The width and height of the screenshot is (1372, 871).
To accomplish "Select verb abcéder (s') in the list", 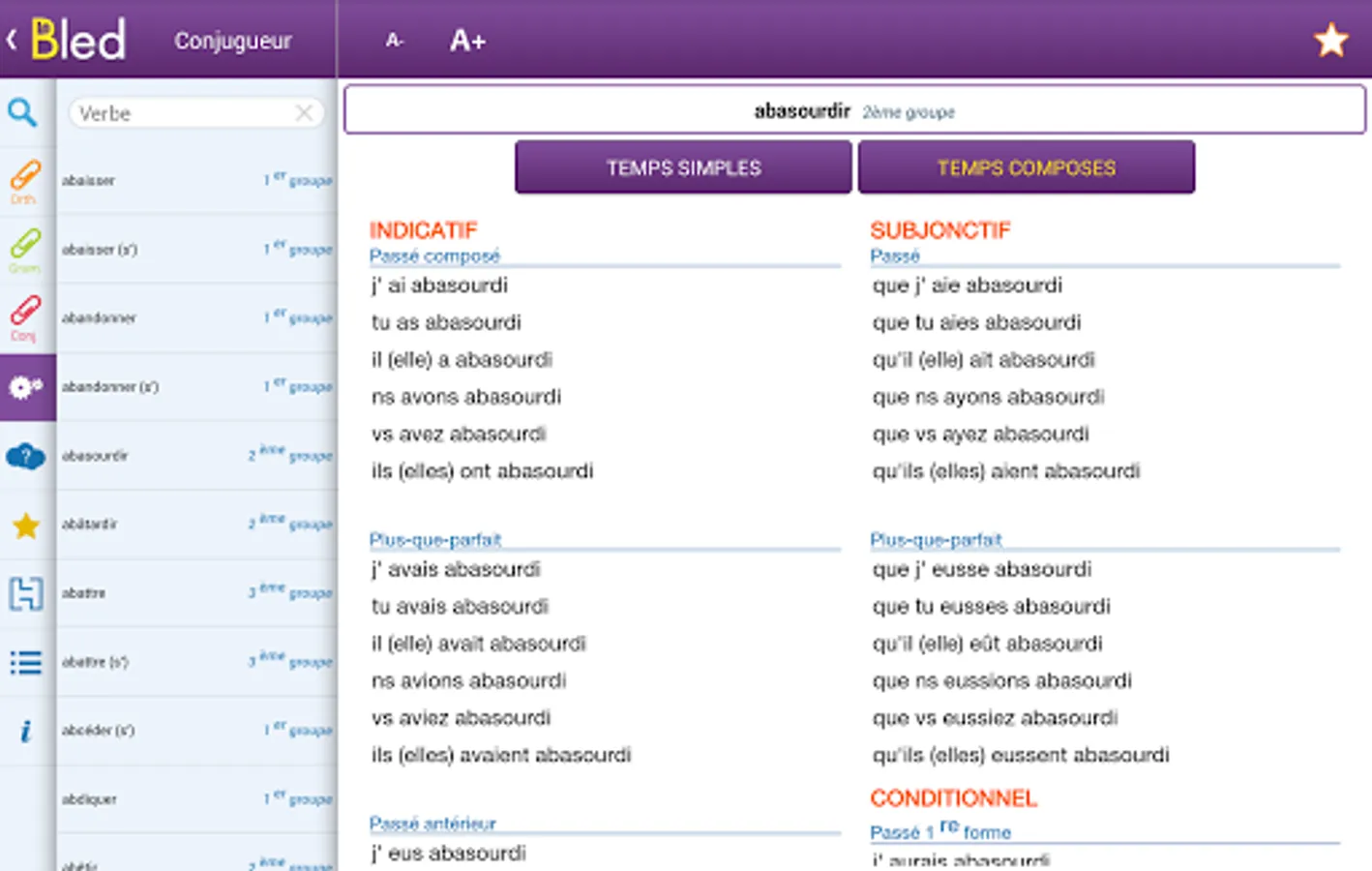I will point(196,731).
